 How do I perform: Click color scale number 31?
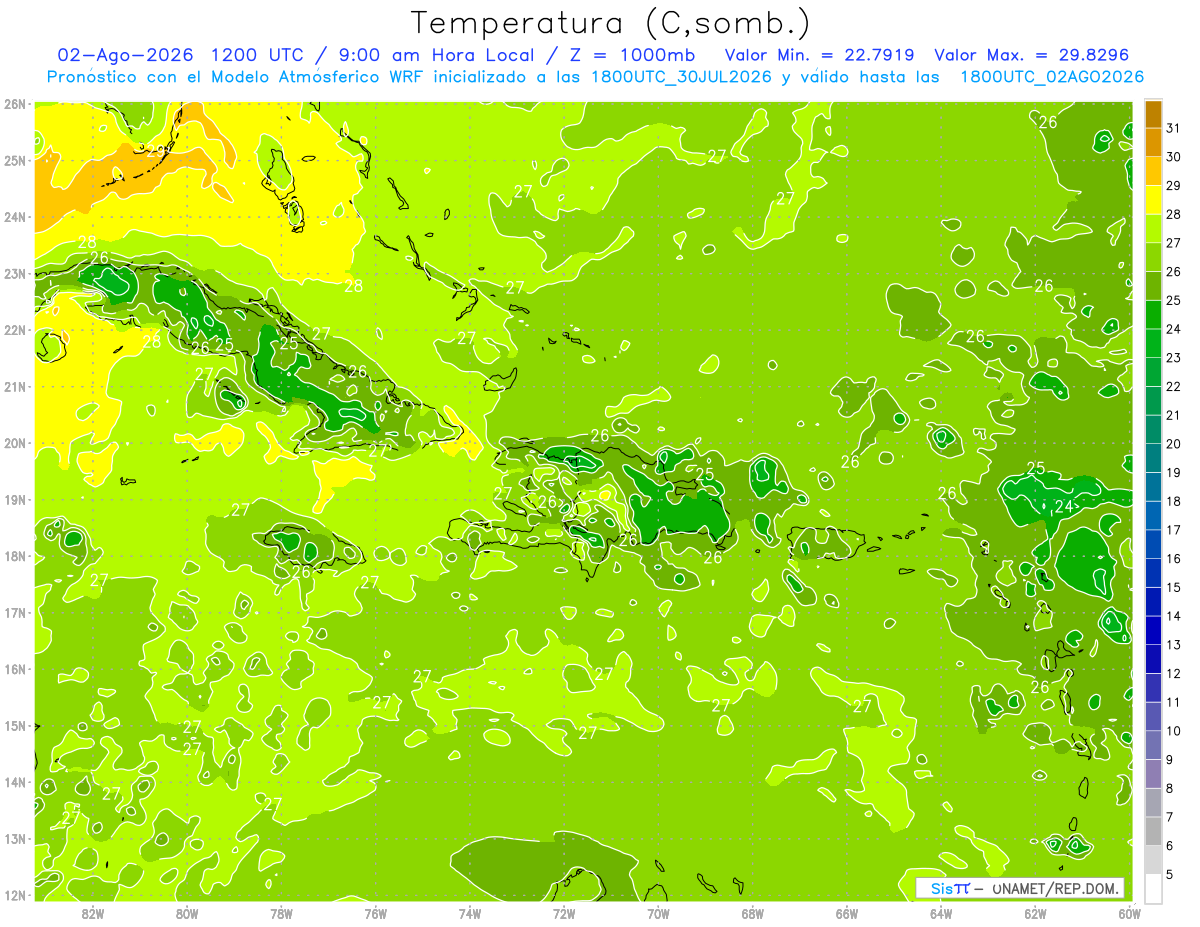[1174, 128]
